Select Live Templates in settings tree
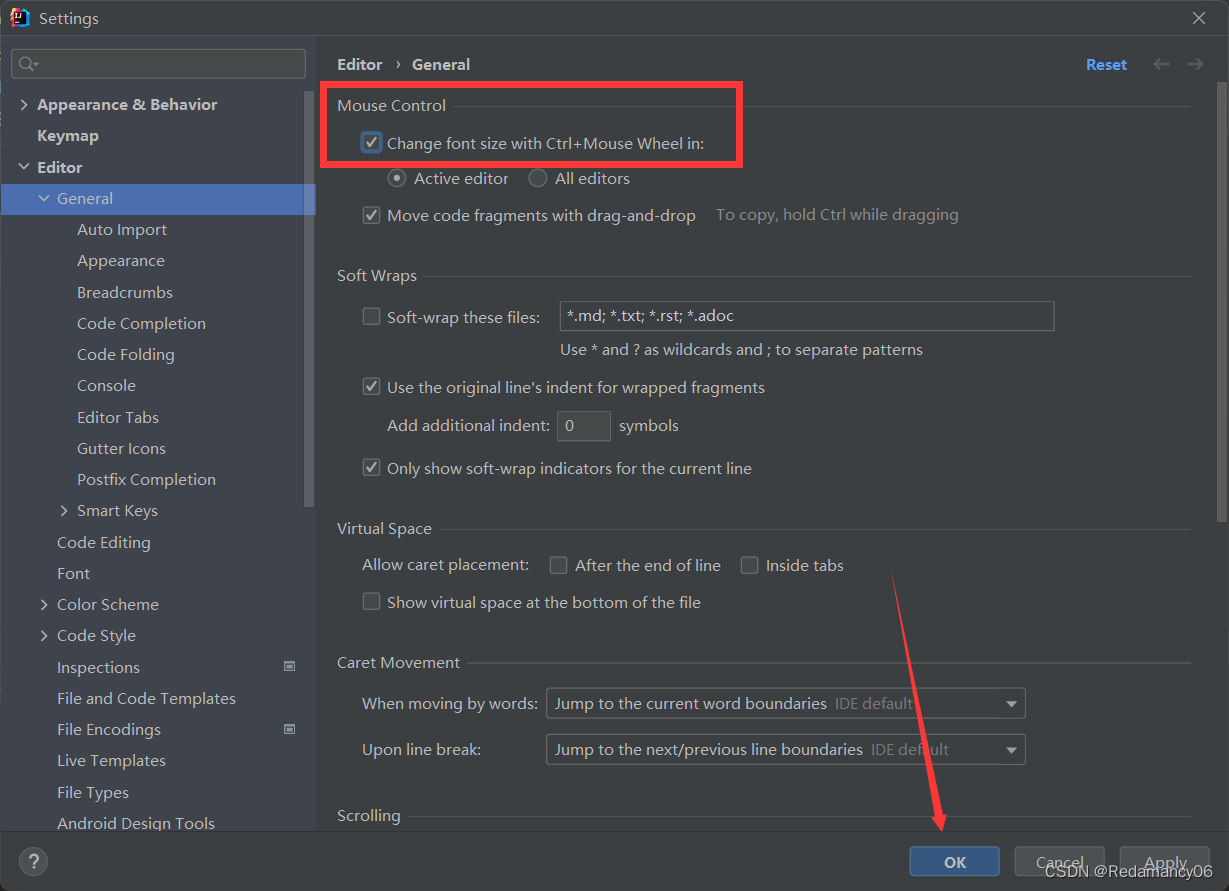 [x=111, y=761]
